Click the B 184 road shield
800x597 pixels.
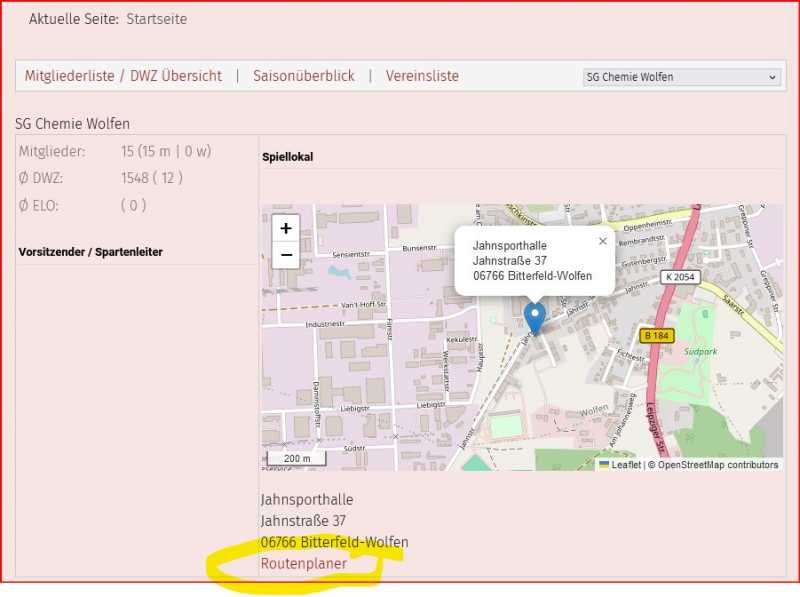tap(656, 336)
